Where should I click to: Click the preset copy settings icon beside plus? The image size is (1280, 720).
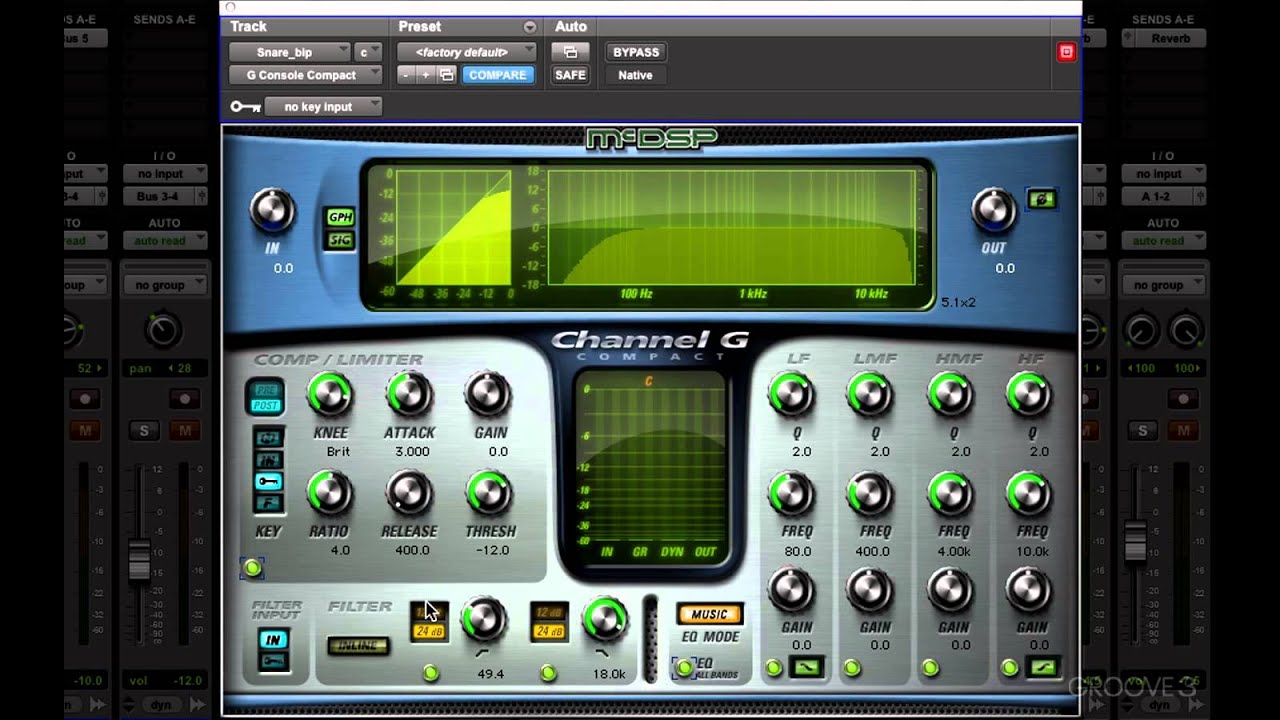[447, 75]
